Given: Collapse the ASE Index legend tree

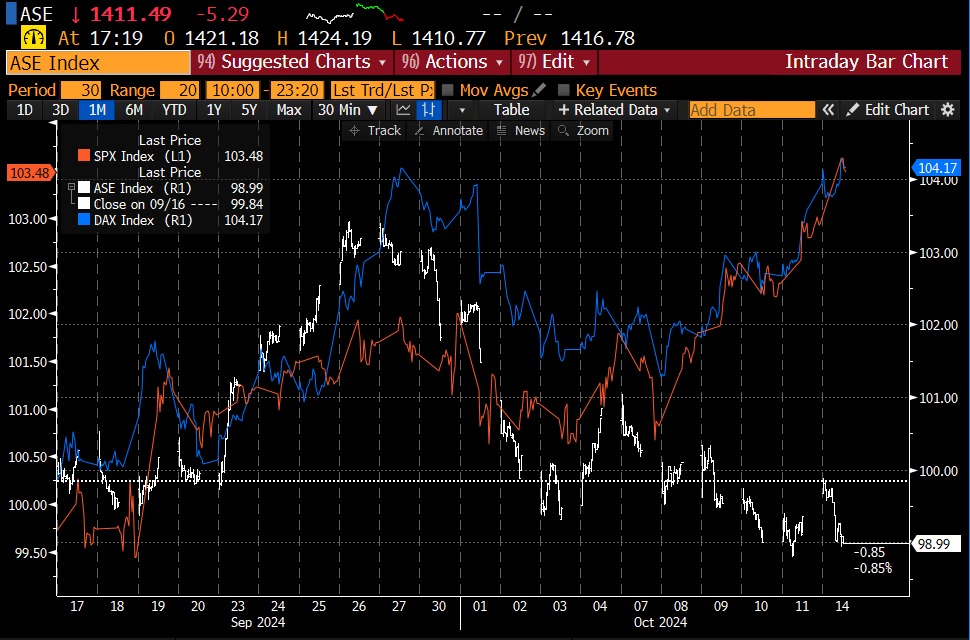Looking at the screenshot, I should tap(70, 188).
